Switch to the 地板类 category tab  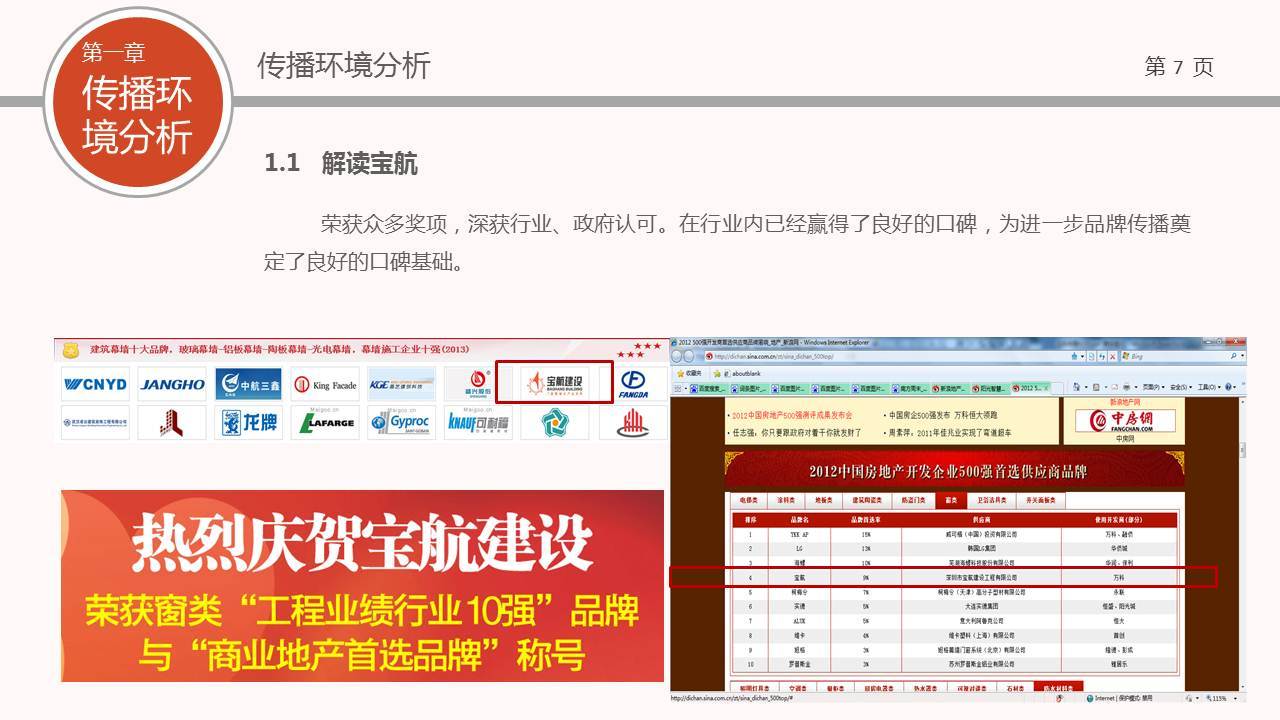tap(823, 500)
